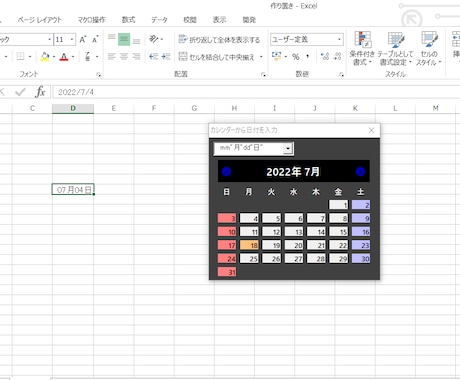
Task: Apply accounting number format
Action: [276, 56]
